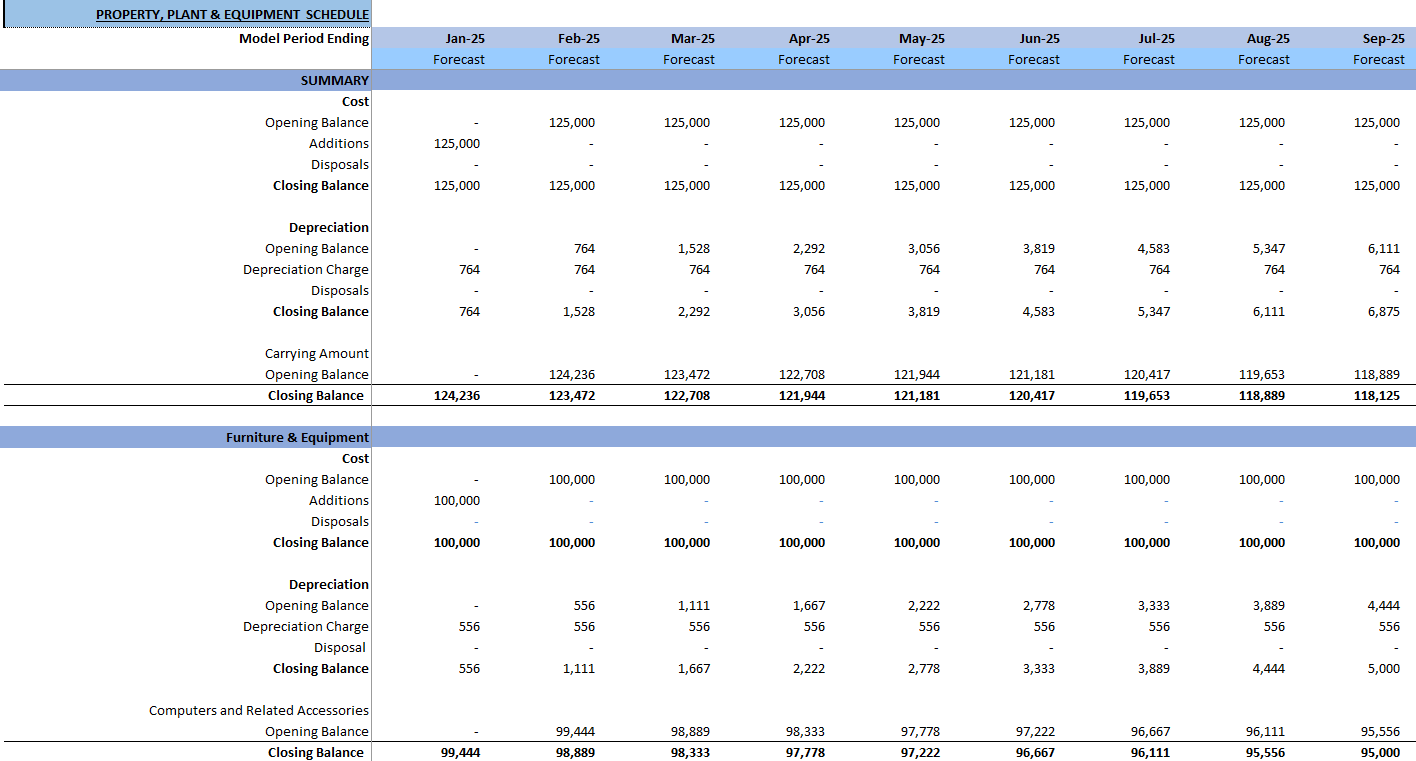Select the Depreciation section heading

coord(330,227)
